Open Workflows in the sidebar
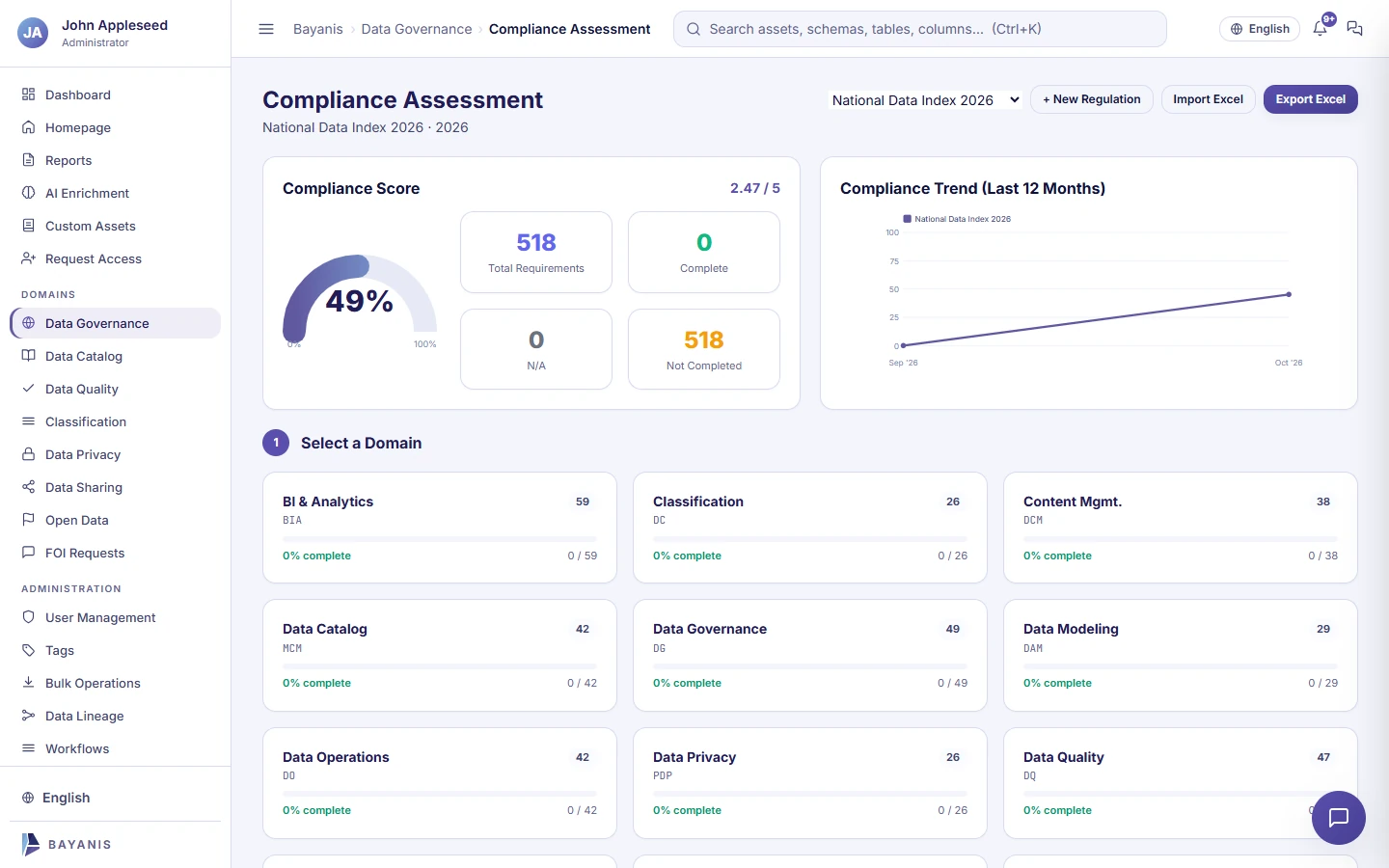The height and width of the screenshot is (868, 1389). pos(116,748)
